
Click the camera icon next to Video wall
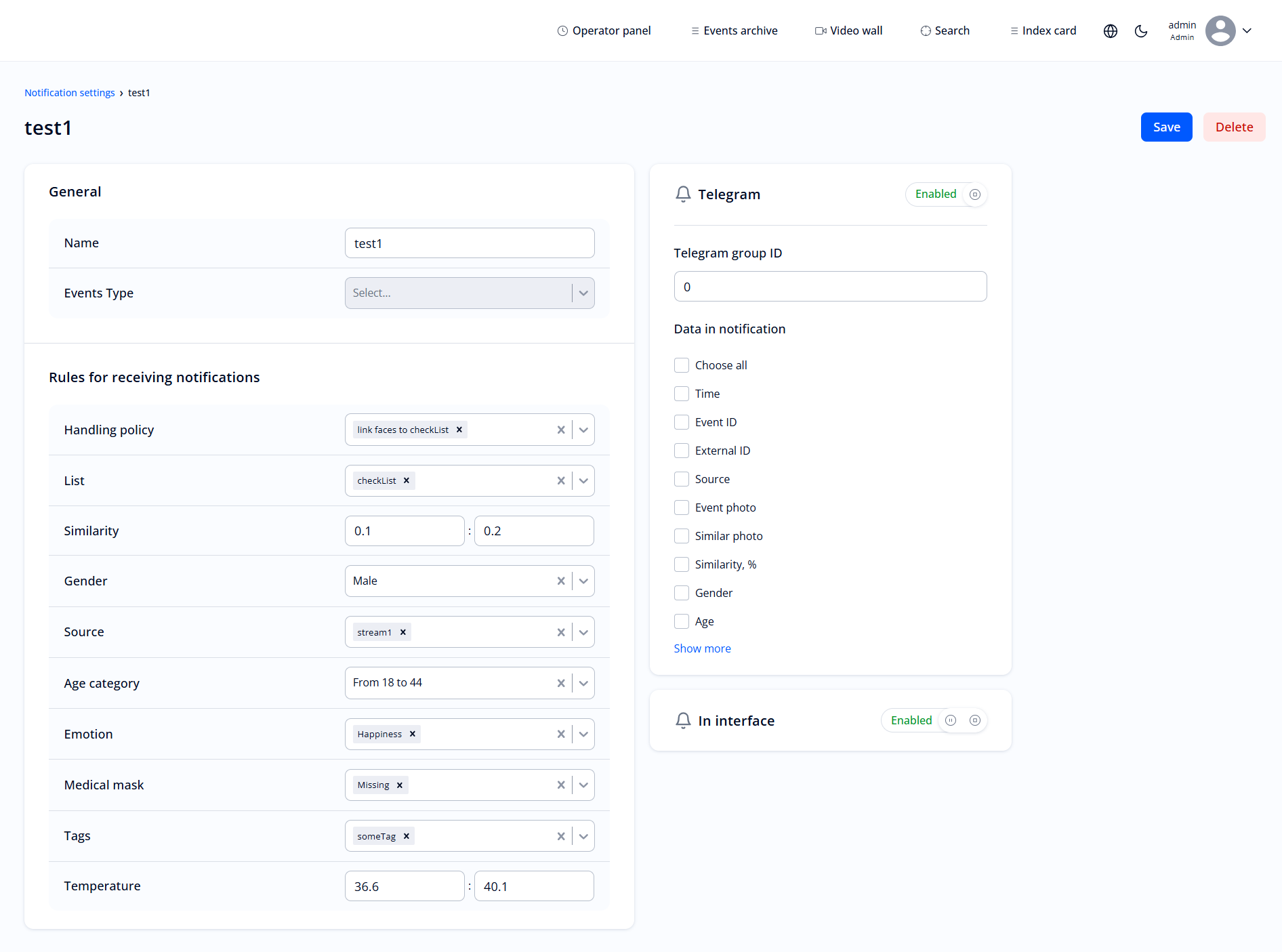[x=820, y=30]
